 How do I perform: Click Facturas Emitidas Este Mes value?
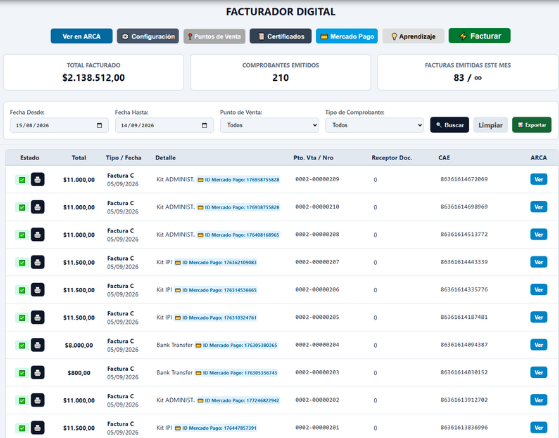(x=467, y=78)
